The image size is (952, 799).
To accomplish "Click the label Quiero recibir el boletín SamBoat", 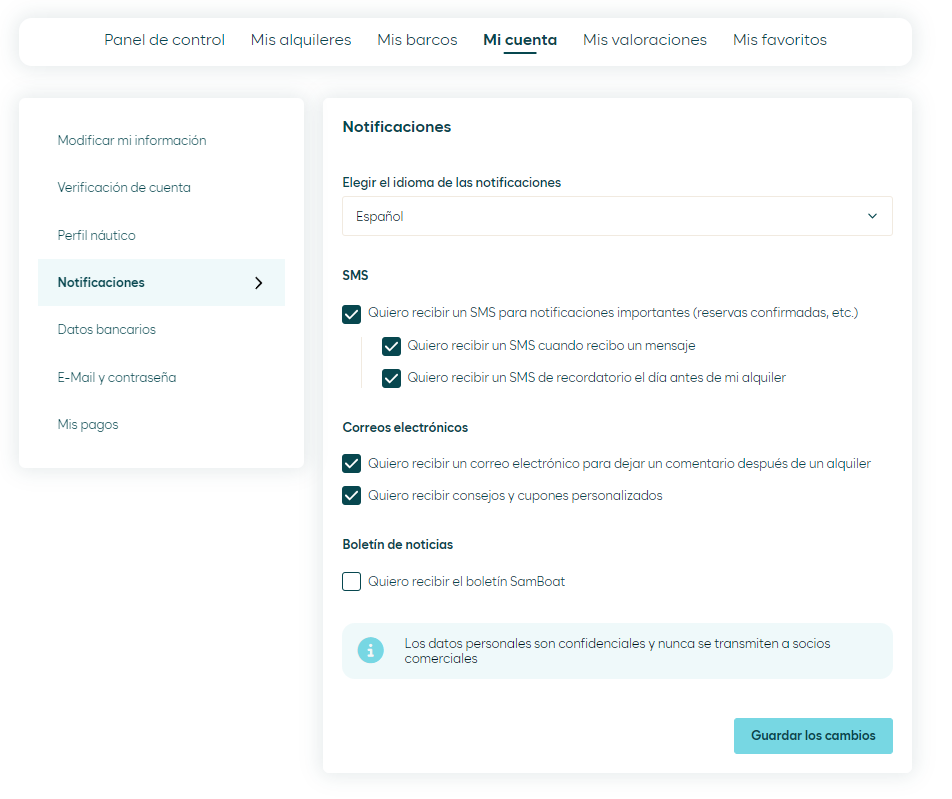I will tap(466, 582).
